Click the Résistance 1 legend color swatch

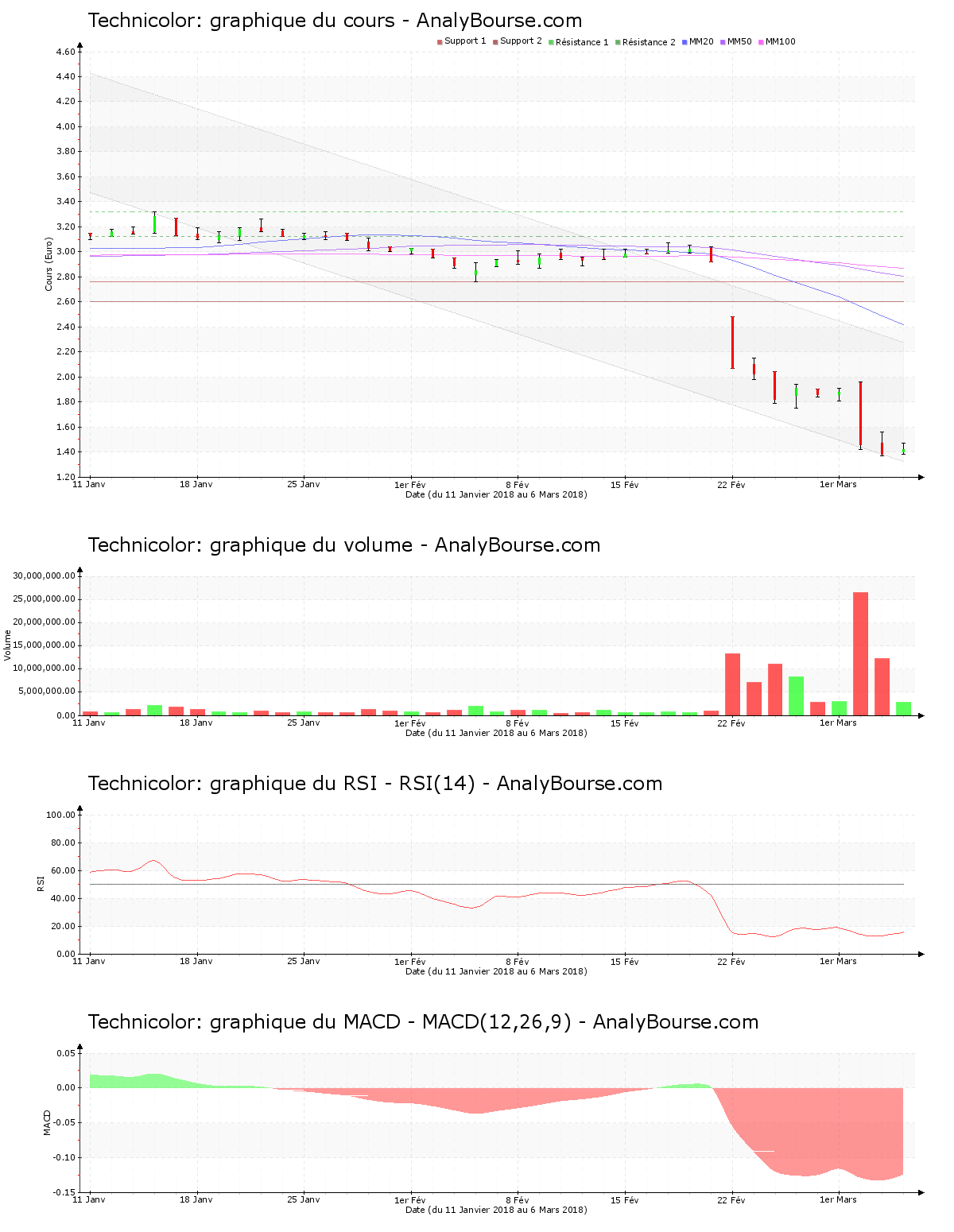pos(551,42)
